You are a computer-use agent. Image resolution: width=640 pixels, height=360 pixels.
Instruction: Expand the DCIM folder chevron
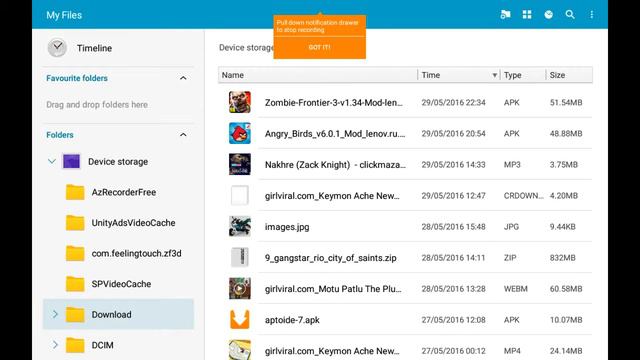click(x=55, y=345)
